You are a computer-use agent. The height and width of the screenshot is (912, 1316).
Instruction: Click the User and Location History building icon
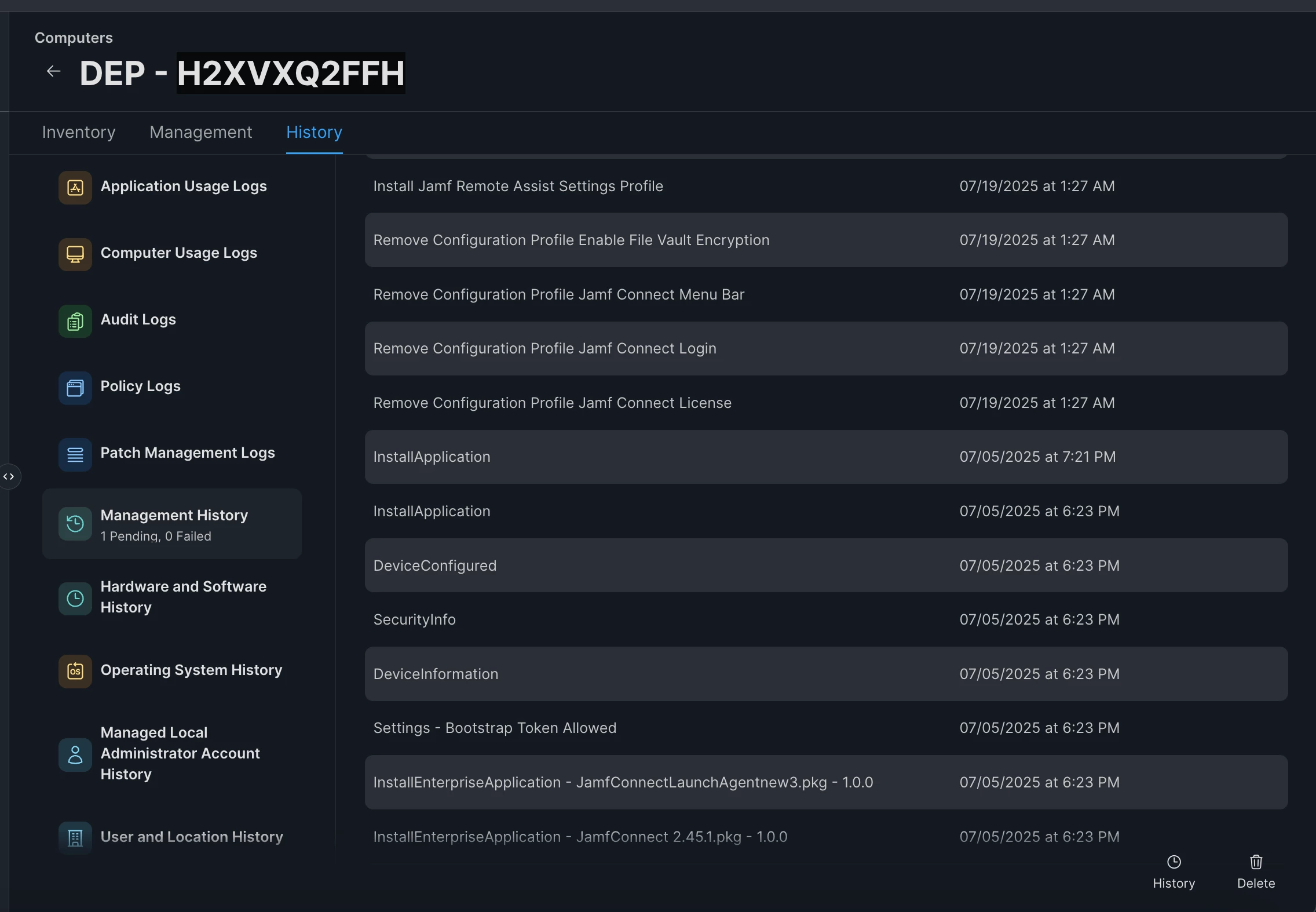click(x=75, y=838)
